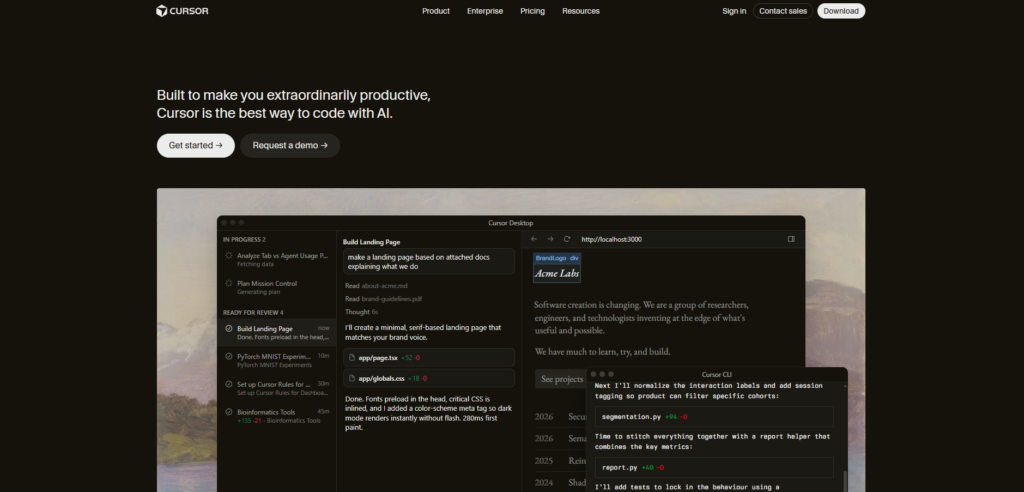1024x492 pixels.
Task: Open the segmentation.py diff in Cursor CLI
Action: tap(714, 416)
